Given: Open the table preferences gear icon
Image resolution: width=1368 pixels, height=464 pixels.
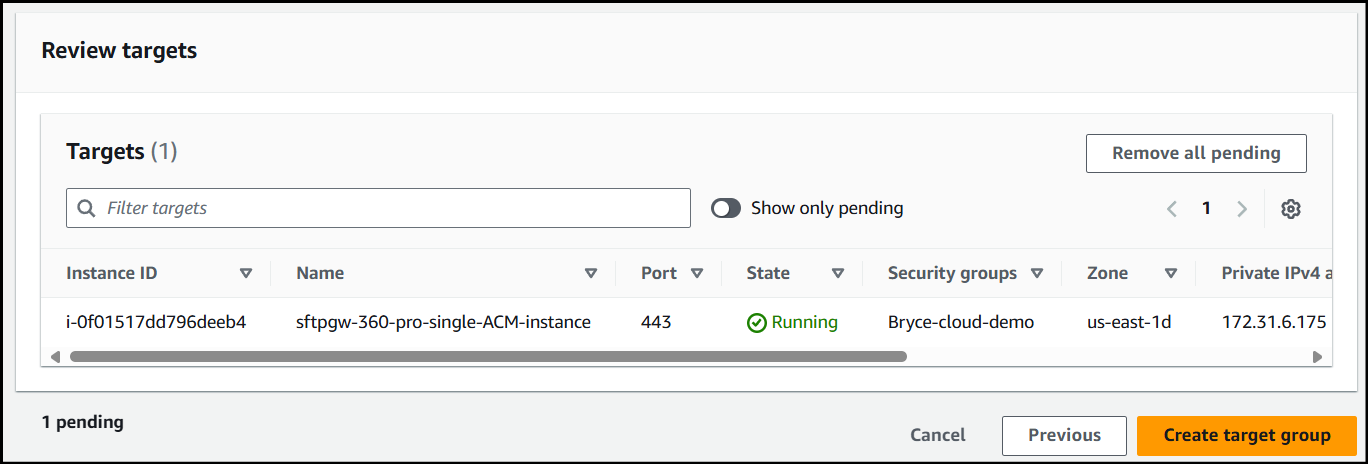Looking at the screenshot, I should click(1291, 209).
